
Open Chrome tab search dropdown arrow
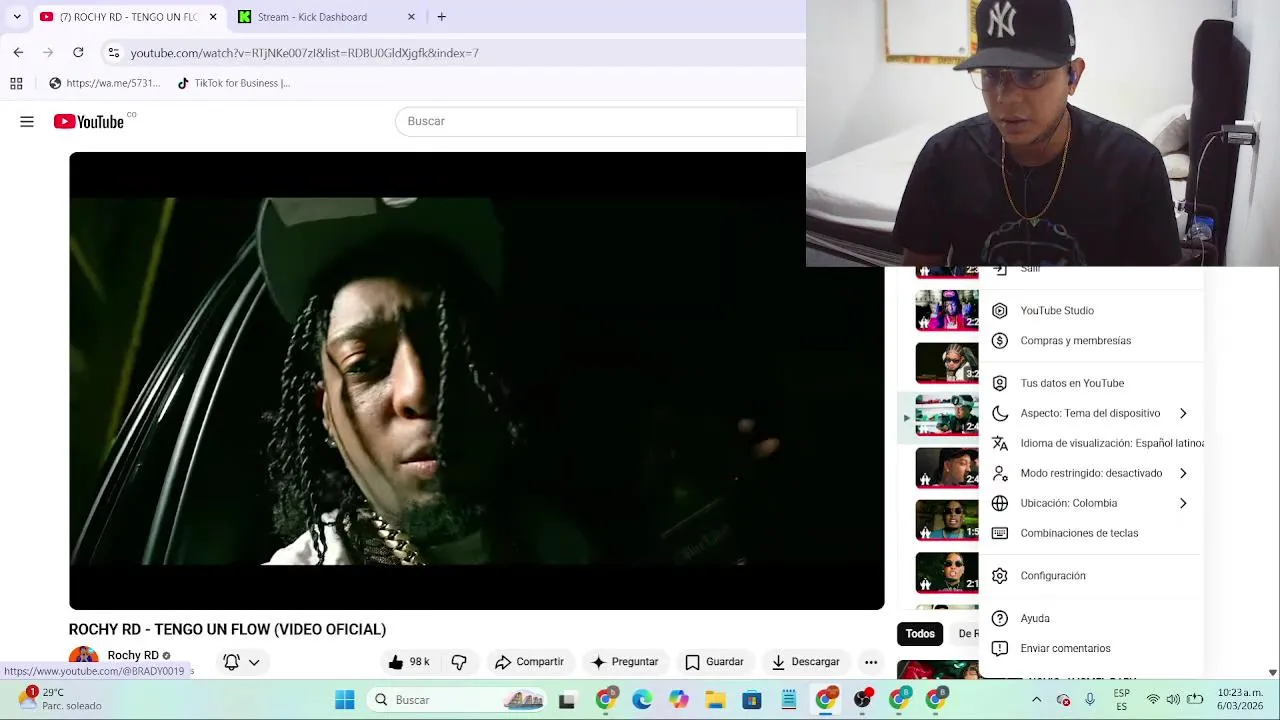(17, 17)
